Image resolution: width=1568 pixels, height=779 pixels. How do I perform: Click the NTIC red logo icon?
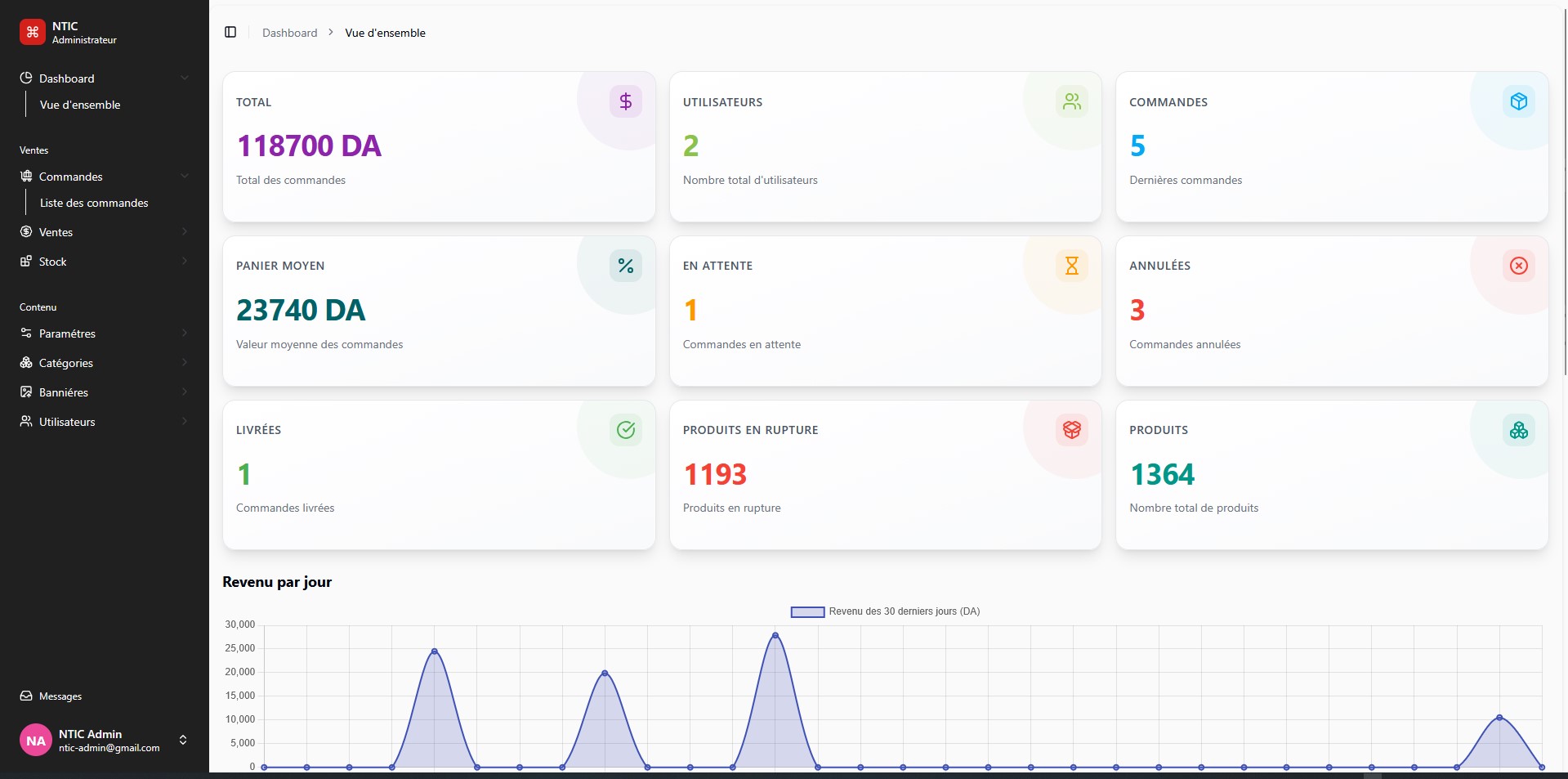[33, 33]
